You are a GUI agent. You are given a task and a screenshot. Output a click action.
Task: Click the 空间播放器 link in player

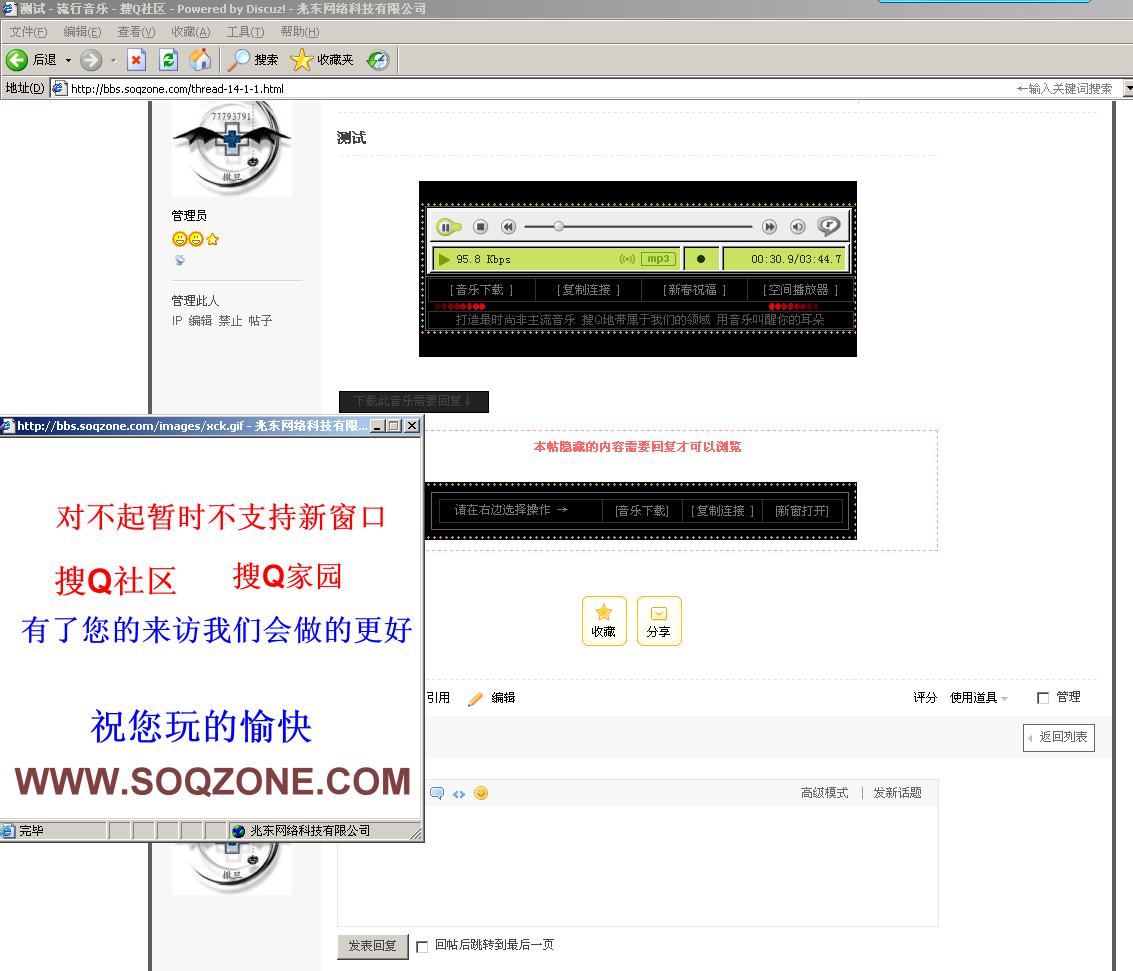[x=801, y=290]
